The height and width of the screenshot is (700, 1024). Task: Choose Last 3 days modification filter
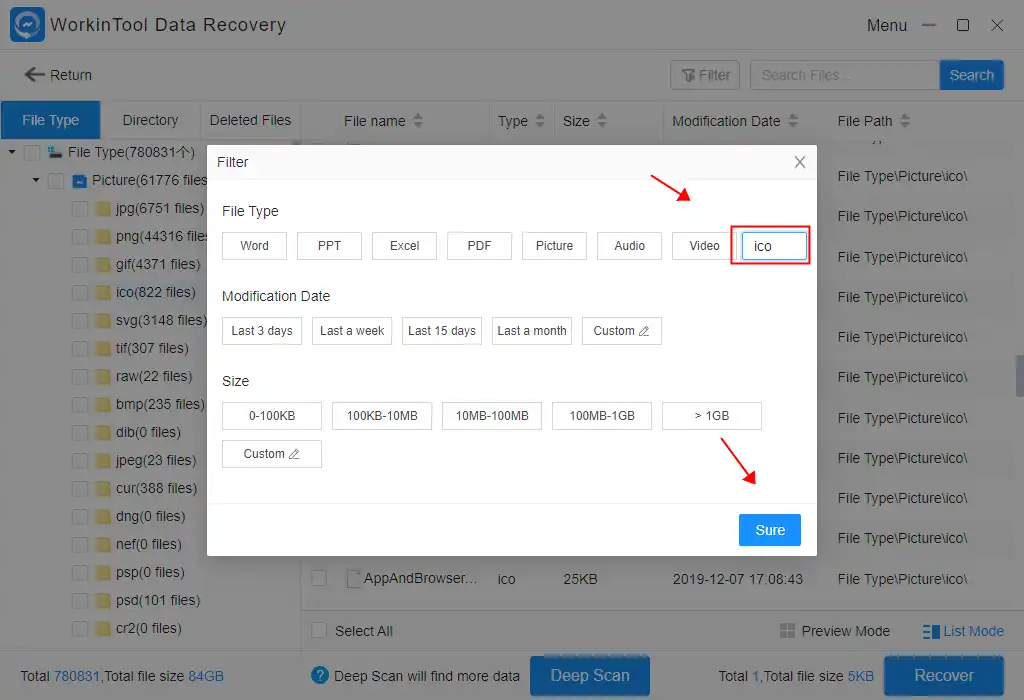pyautogui.click(x=262, y=331)
